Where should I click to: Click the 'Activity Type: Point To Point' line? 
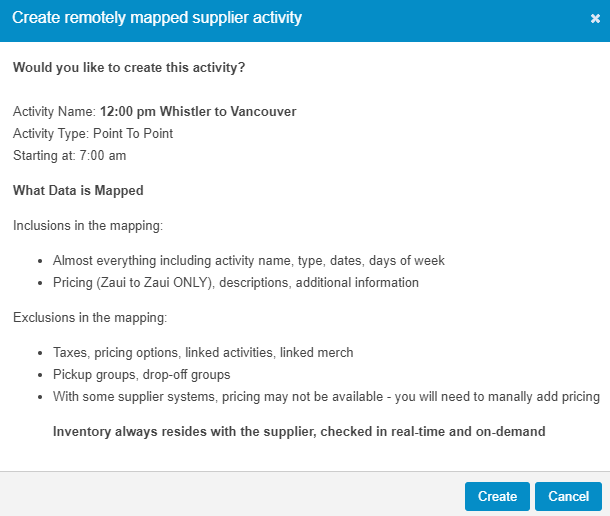coord(93,133)
